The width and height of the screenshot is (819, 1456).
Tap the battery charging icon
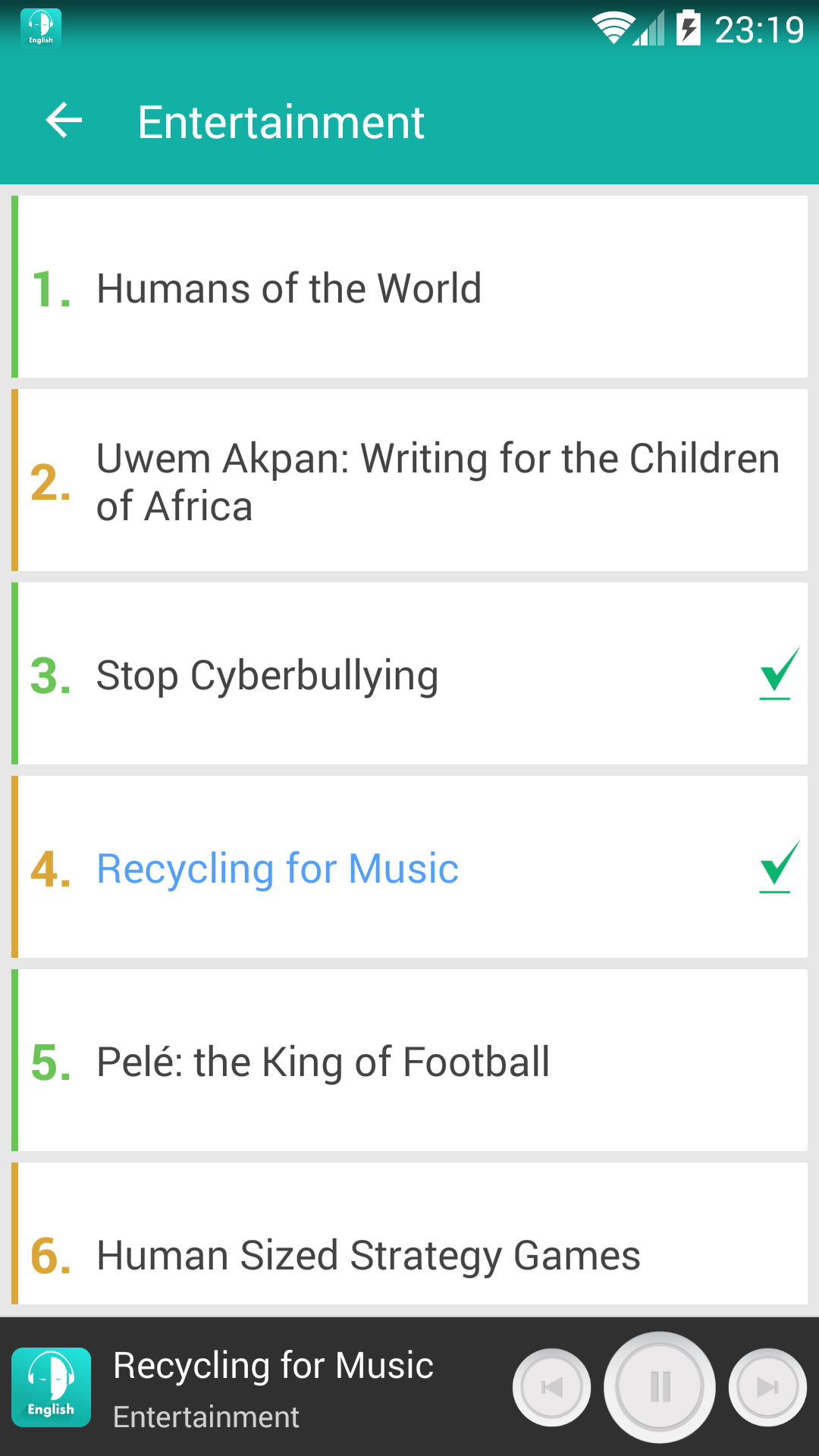[x=688, y=28]
